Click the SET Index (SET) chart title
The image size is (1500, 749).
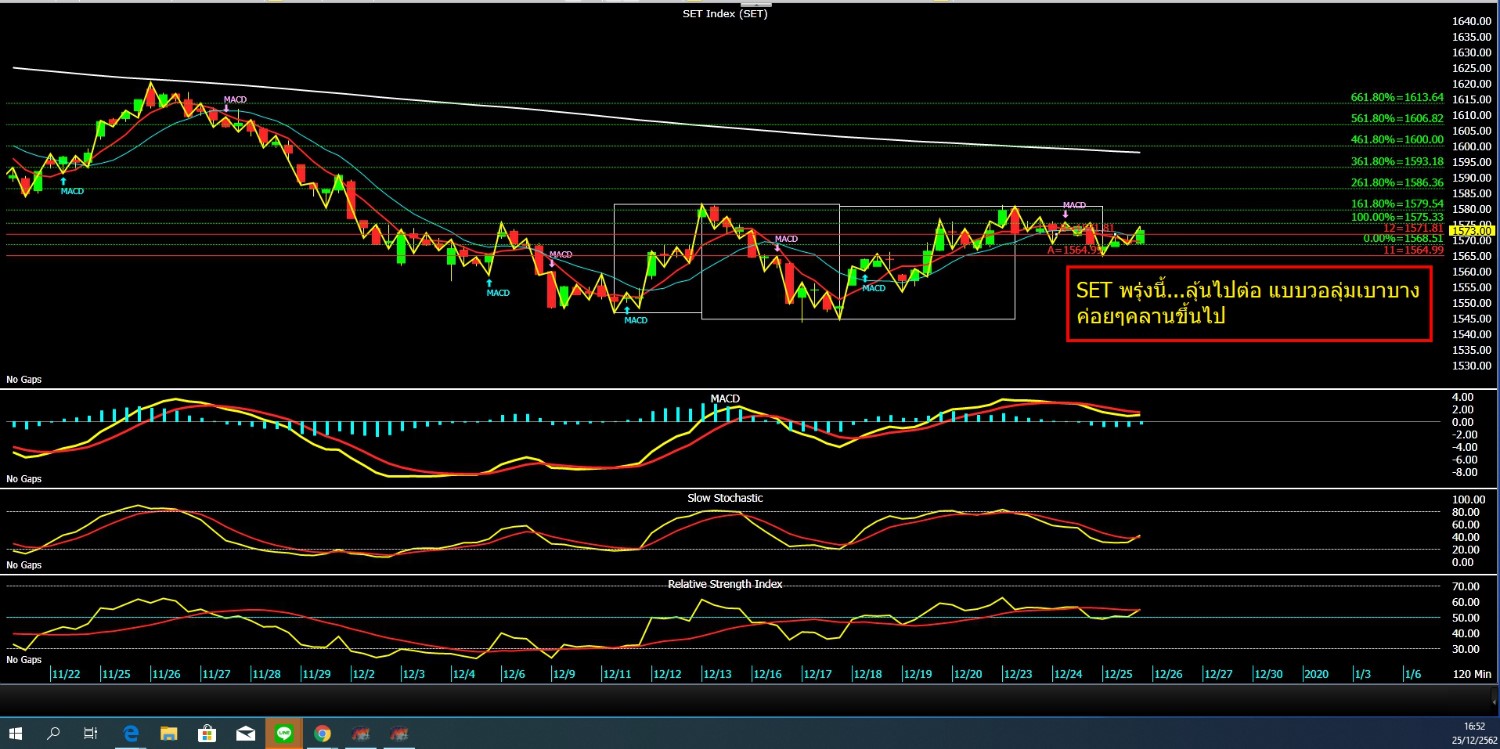[x=725, y=13]
